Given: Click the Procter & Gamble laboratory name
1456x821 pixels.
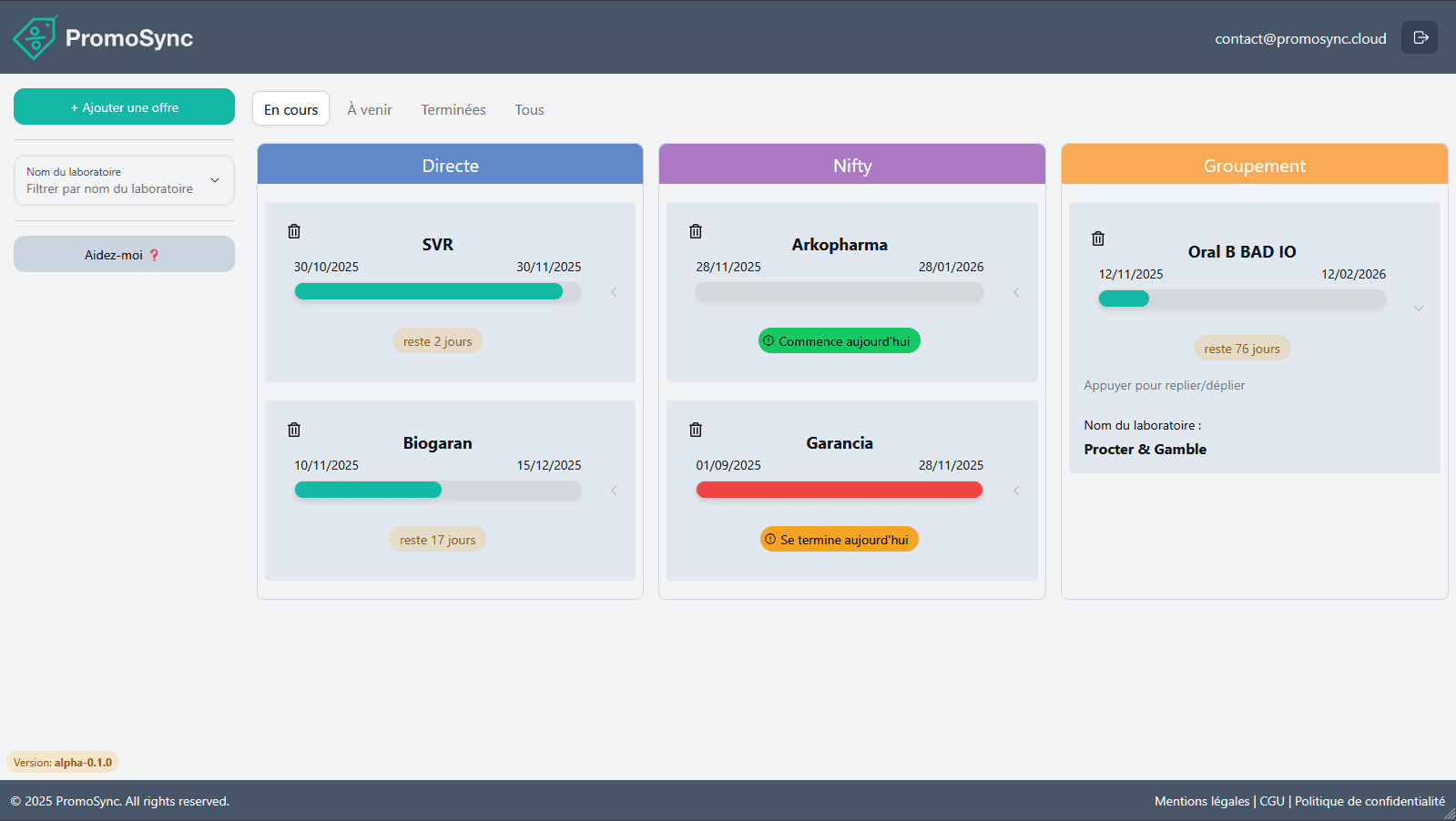Looking at the screenshot, I should pos(1145,449).
